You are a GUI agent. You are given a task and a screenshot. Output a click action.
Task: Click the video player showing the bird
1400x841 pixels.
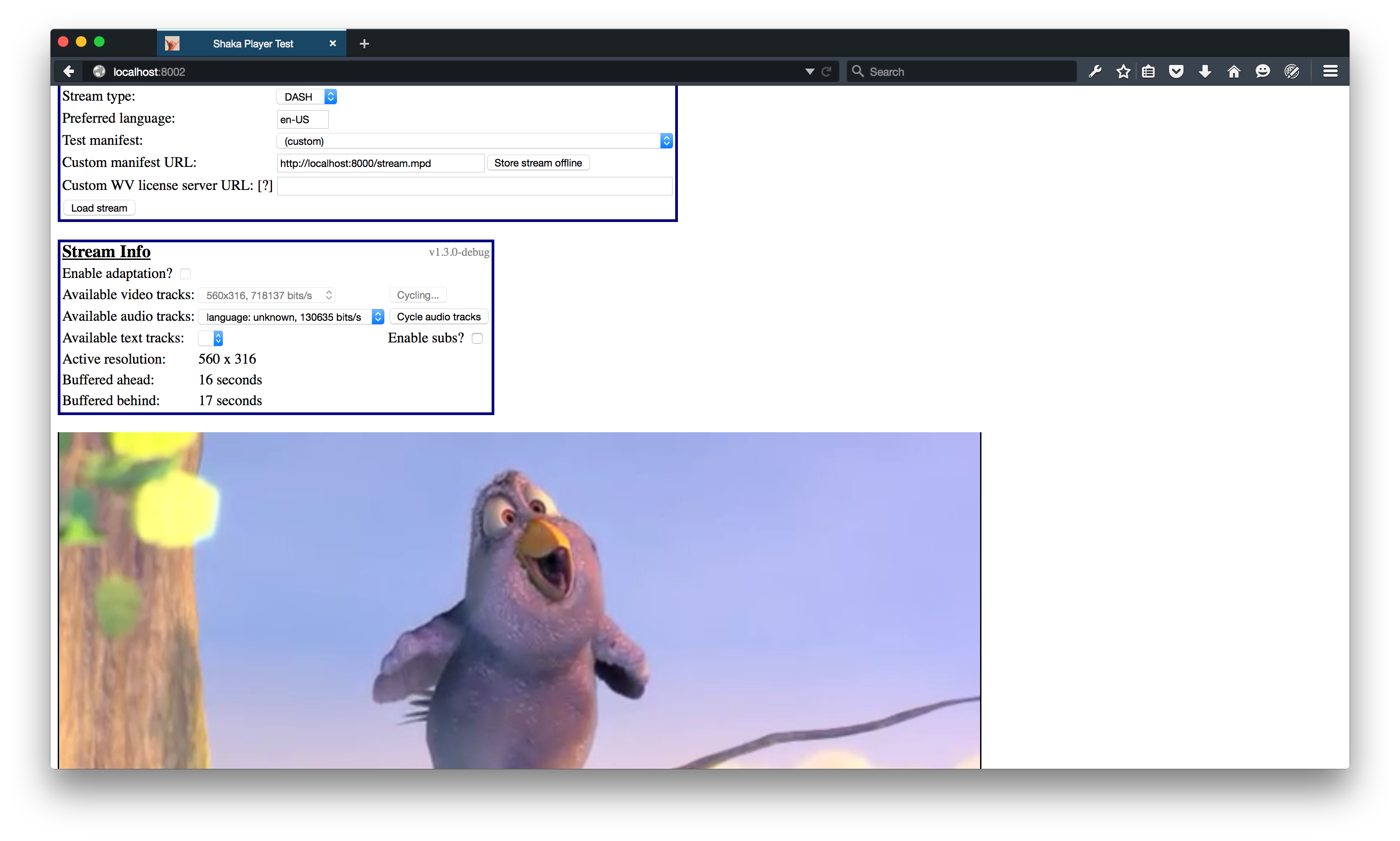(x=519, y=601)
